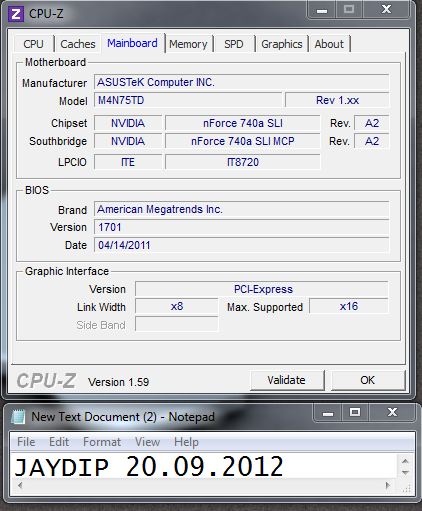Open the File menu in Notepad

point(26,442)
